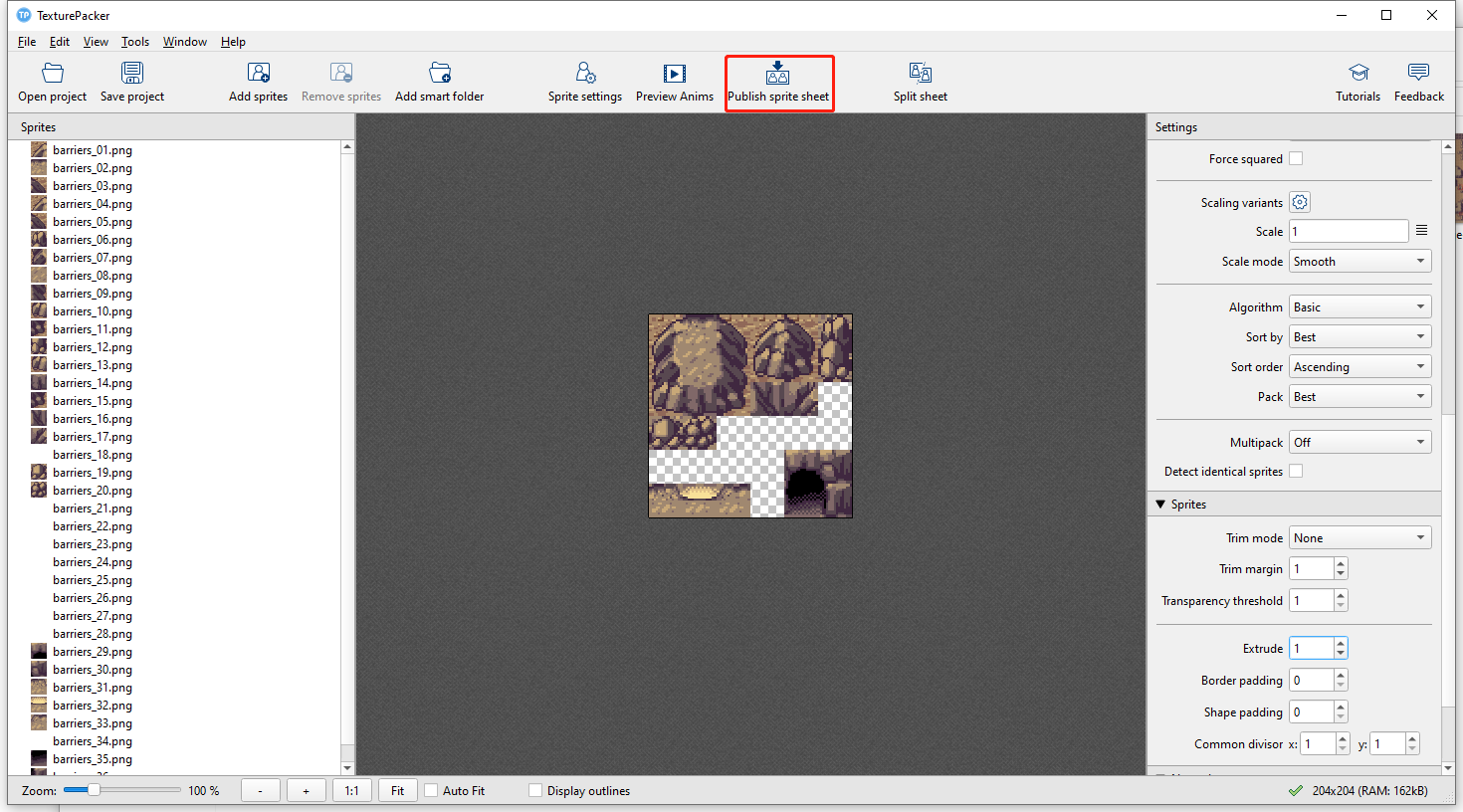Toggle the Display outlines checkbox
This screenshot has height=812, width=1463.
[x=535, y=790]
